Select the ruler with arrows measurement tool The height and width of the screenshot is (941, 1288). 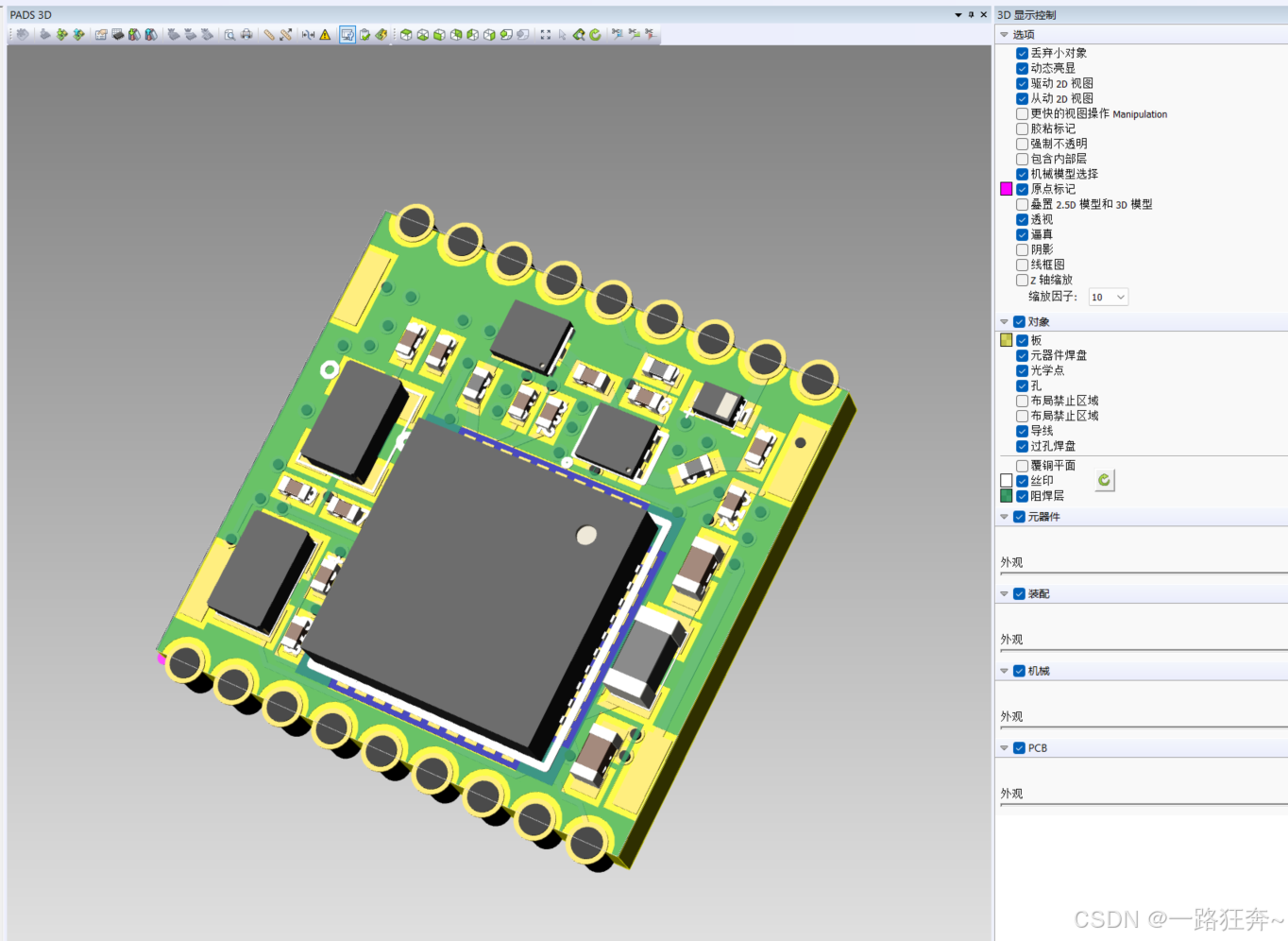[x=286, y=34]
